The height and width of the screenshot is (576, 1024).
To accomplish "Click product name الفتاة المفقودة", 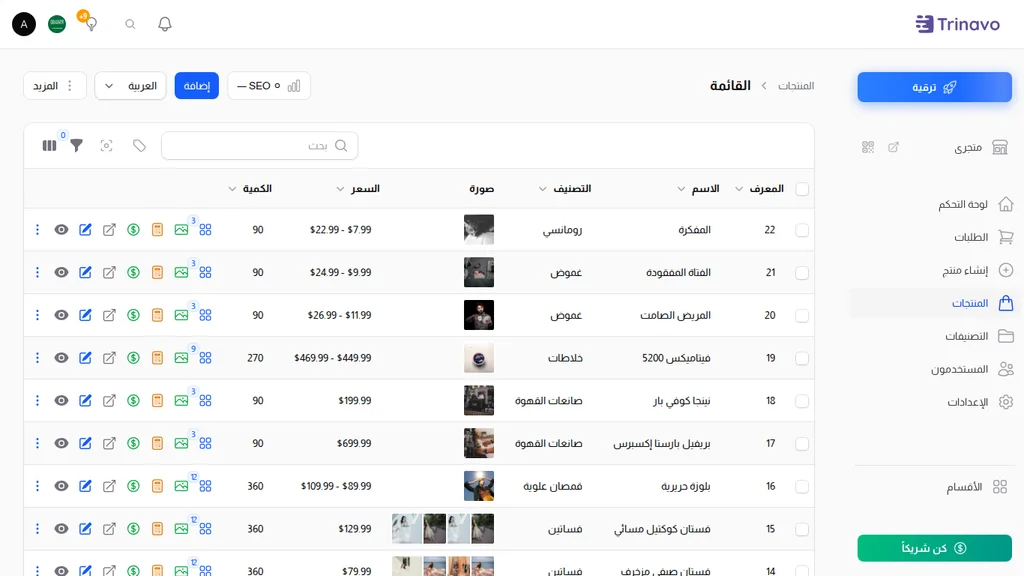I will point(679,272).
